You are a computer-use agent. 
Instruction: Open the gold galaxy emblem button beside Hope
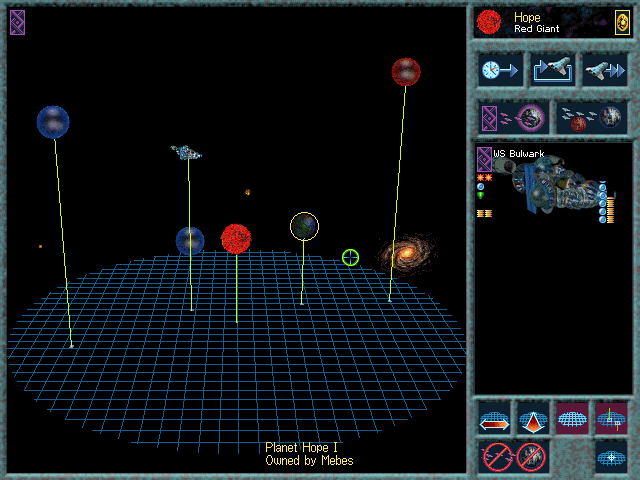tap(622, 22)
